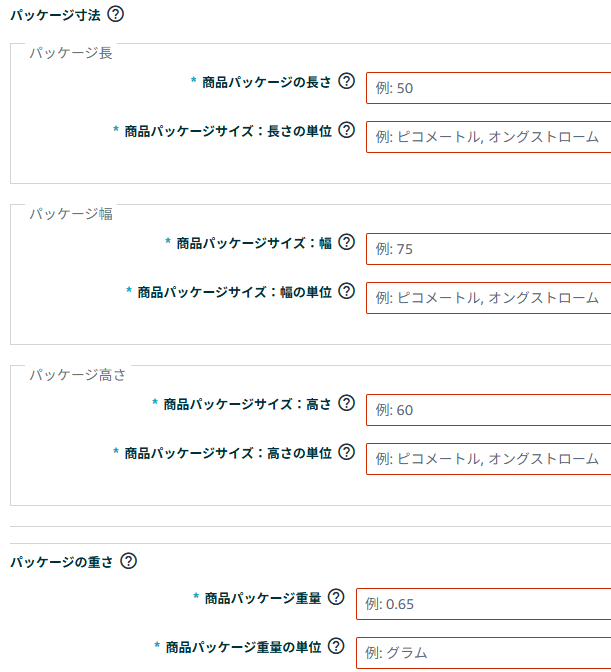The width and height of the screenshot is (611, 672).
Task: Focus the package length field (例: 50)
Action: pyautogui.click(x=488, y=88)
